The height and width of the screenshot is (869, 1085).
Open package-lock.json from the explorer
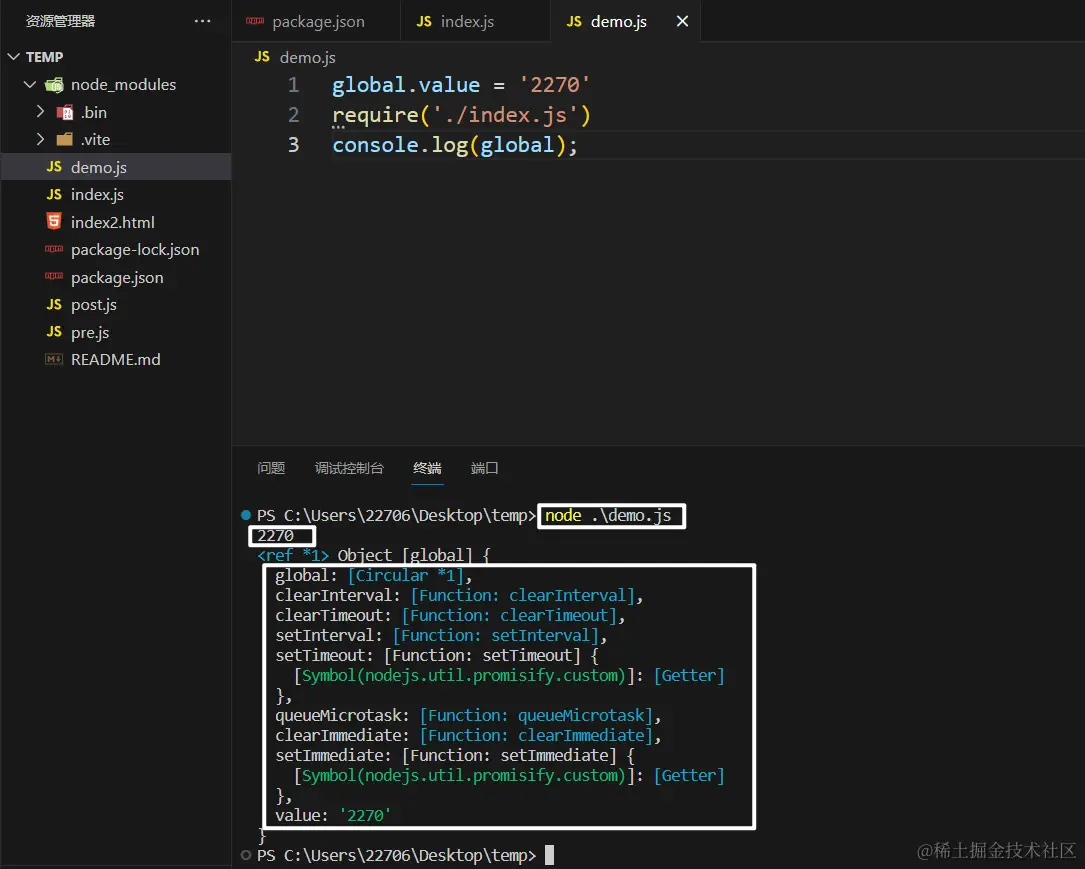click(116, 250)
